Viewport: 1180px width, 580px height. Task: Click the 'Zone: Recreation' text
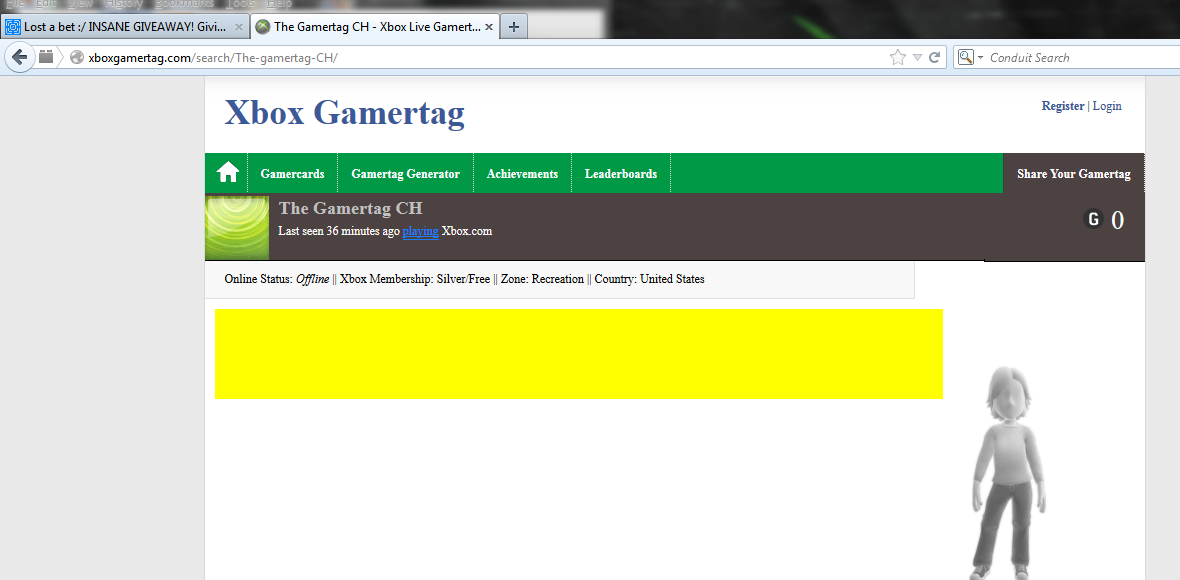click(x=542, y=279)
